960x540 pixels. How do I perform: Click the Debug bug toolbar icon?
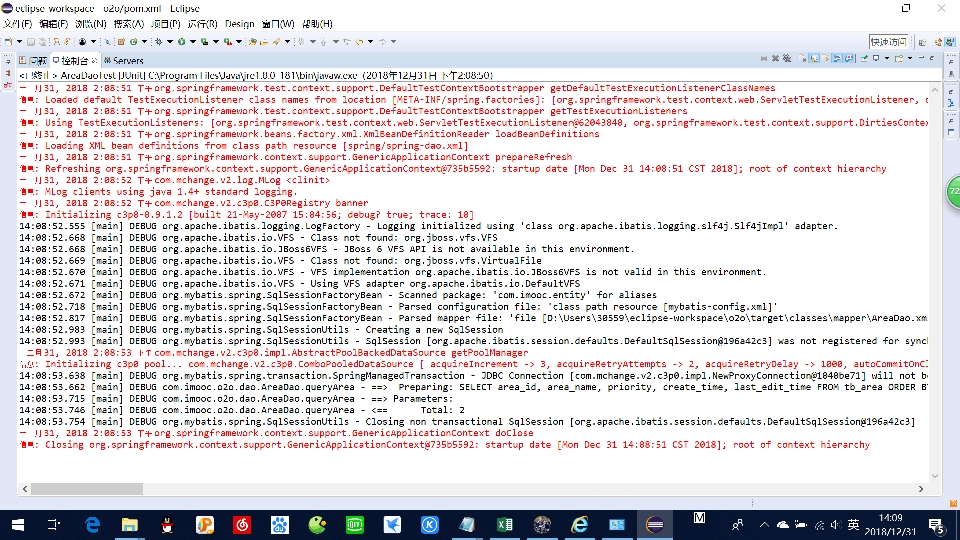pos(159,42)
